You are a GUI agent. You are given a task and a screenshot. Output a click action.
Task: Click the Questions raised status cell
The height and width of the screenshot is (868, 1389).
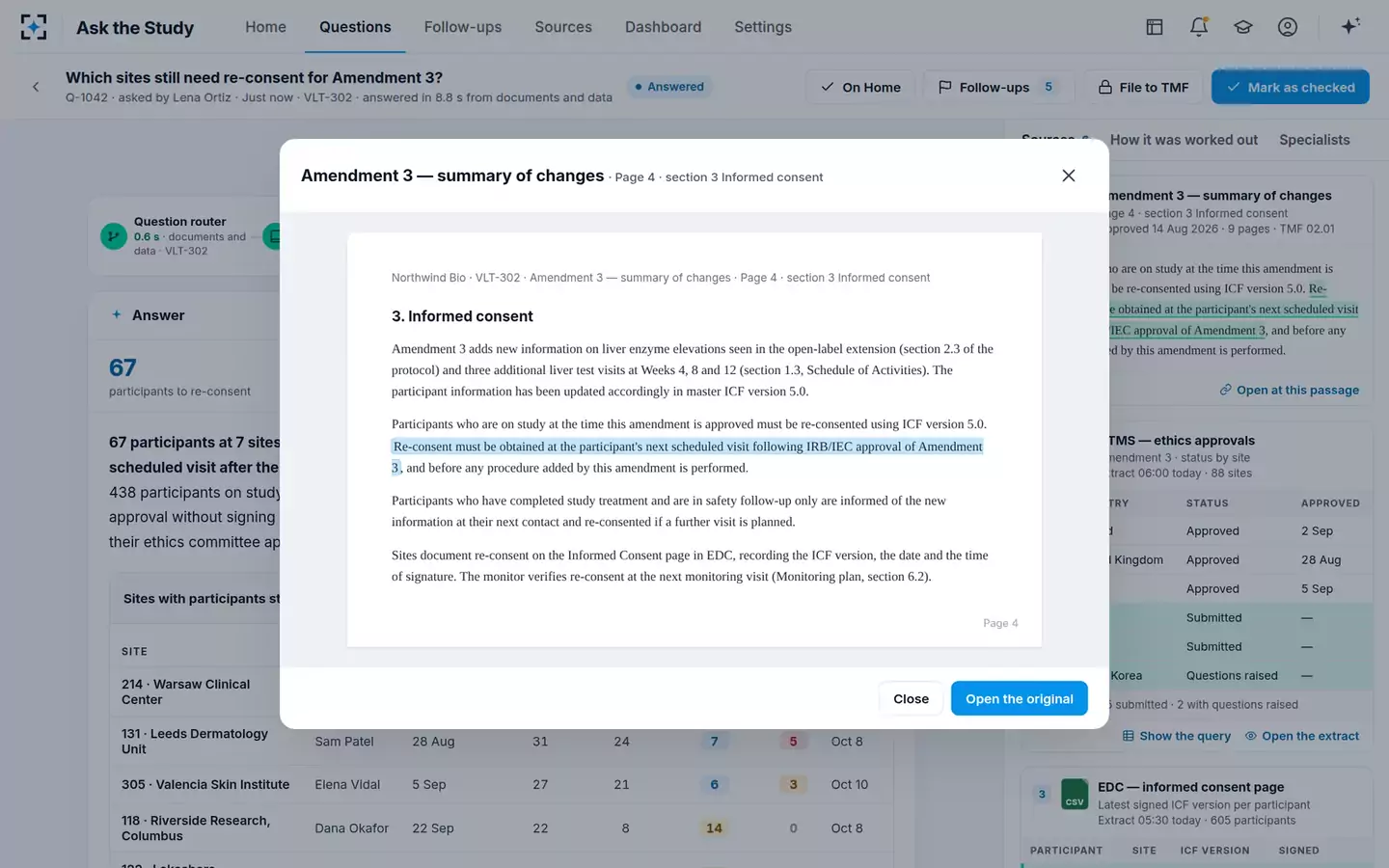(1232, 675)
